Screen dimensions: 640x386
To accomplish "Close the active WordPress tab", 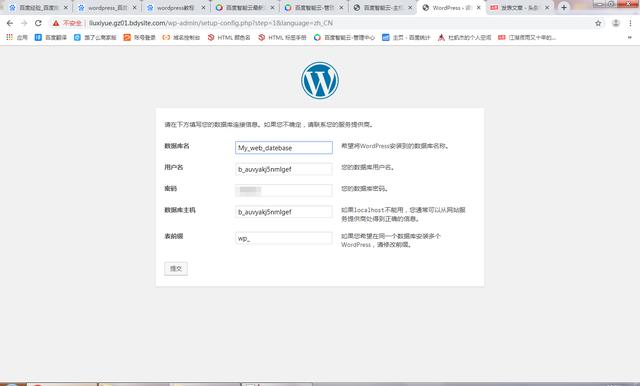I will pyautogui.click(x=478, y=7).
